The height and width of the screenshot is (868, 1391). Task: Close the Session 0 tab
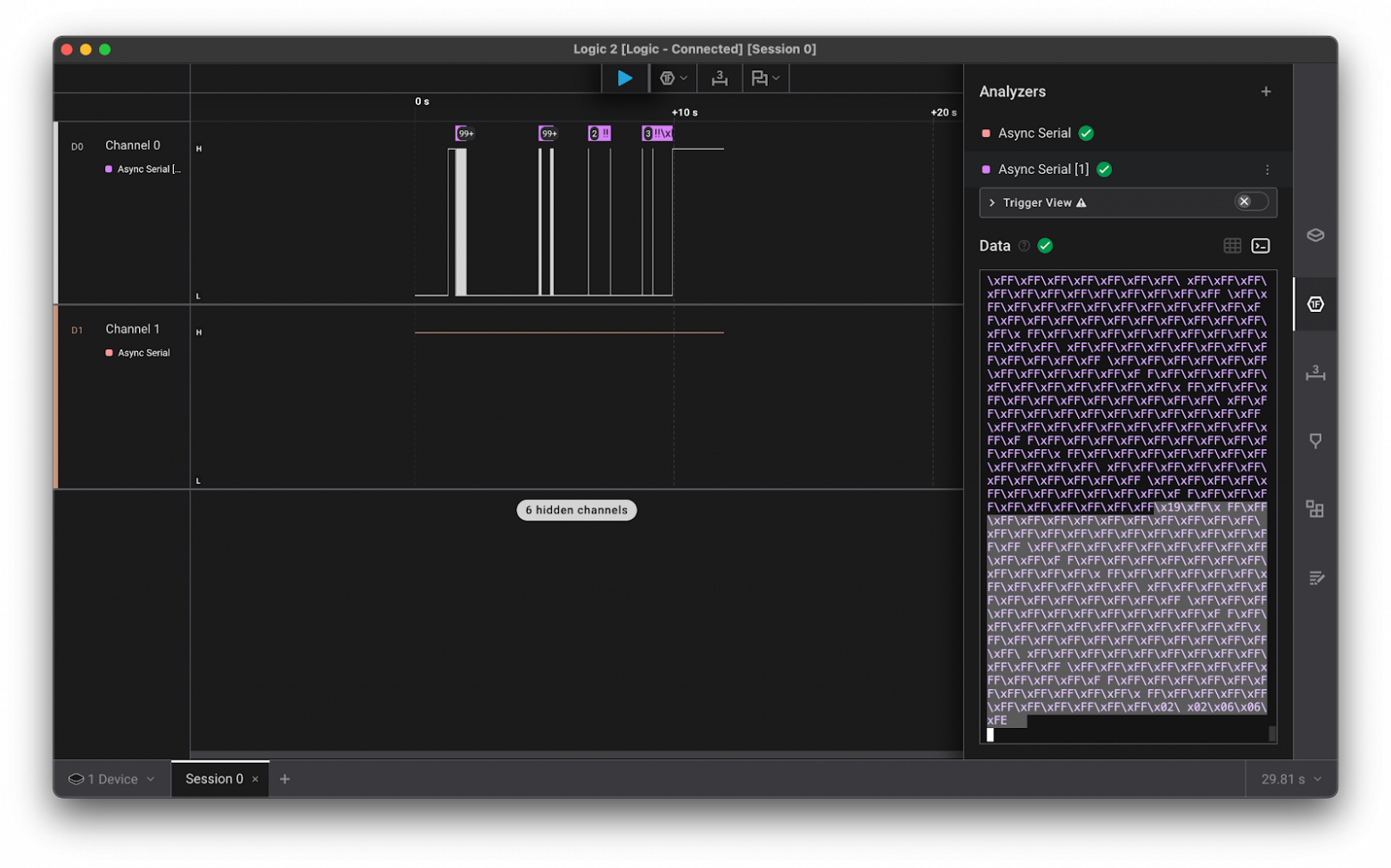(255, 779)
